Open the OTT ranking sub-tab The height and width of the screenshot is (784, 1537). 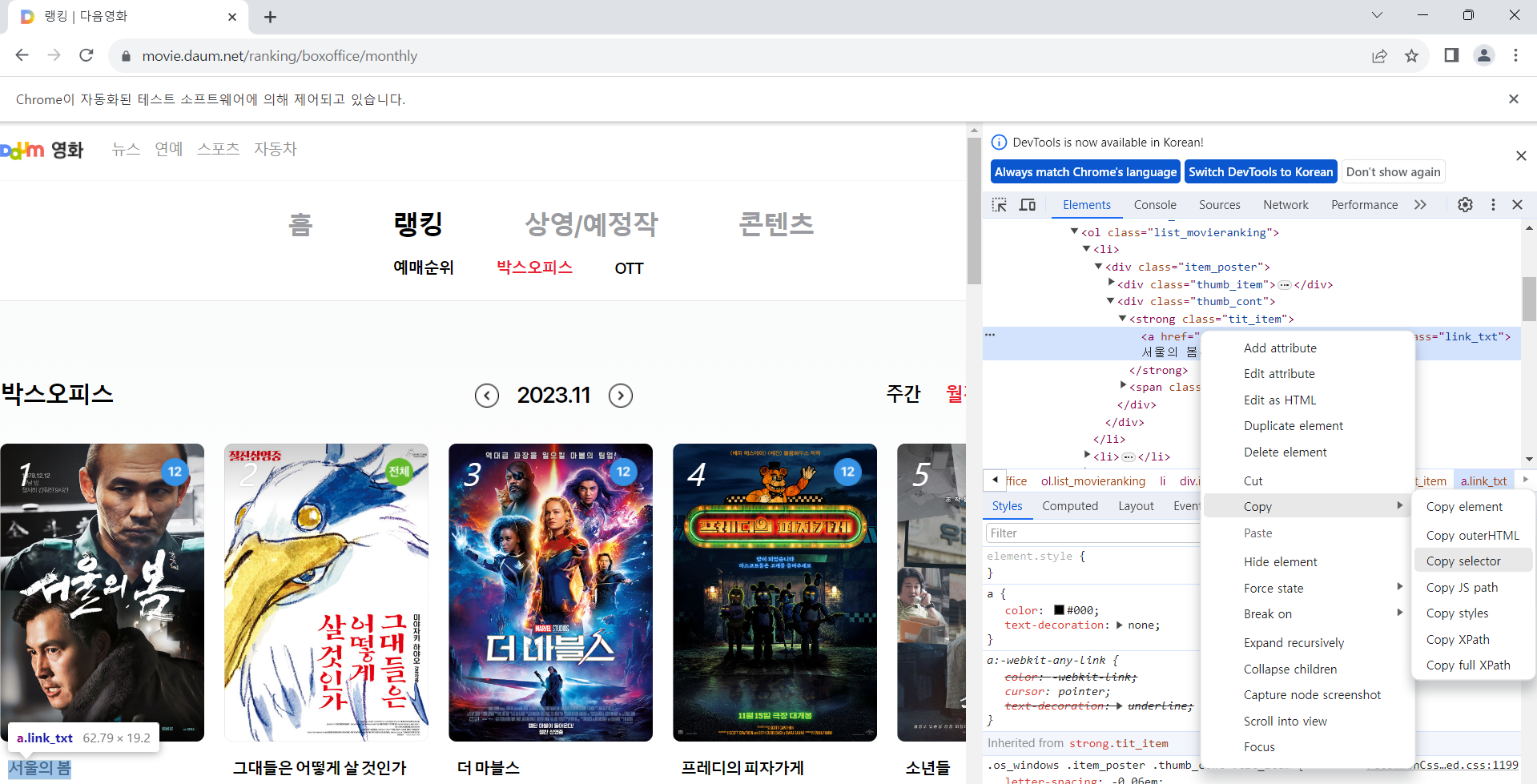point(629,268)
